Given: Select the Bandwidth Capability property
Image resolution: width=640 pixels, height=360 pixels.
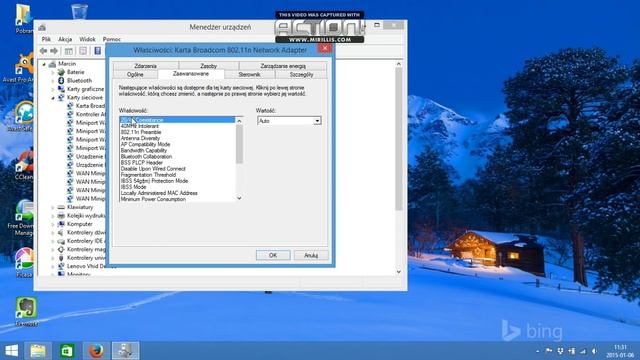Looking at the screenshot, I should pyautogui.click(x=178, y=151).
